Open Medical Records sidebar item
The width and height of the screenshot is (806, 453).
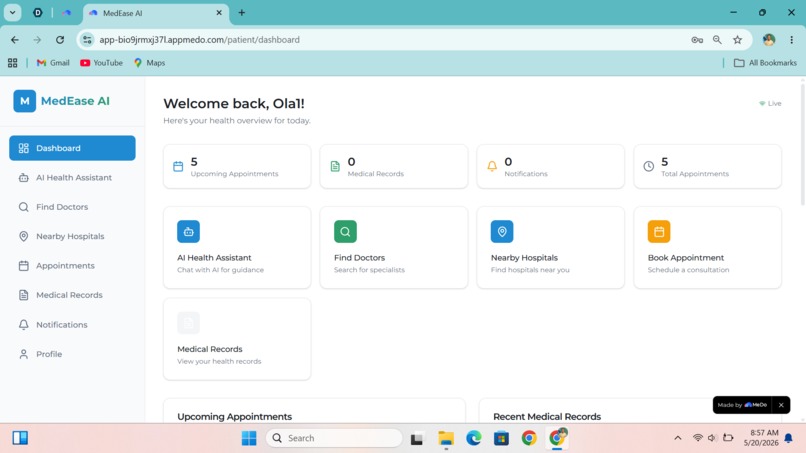(72, 295)
